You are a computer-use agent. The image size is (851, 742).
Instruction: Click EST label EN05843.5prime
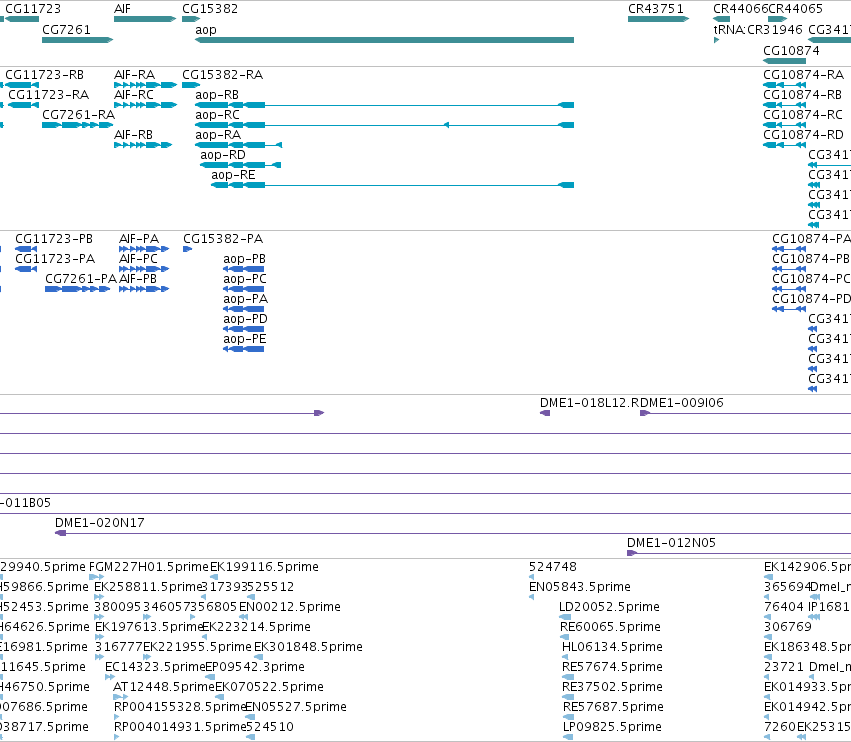(580, 587)
